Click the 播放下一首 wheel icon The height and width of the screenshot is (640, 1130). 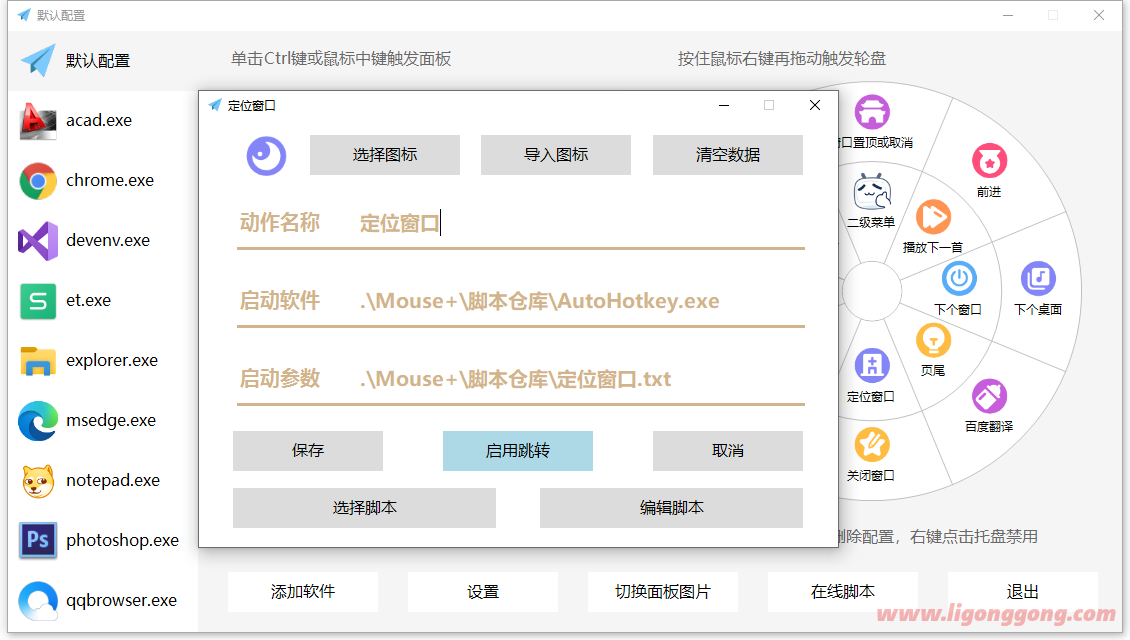[933, 217]
